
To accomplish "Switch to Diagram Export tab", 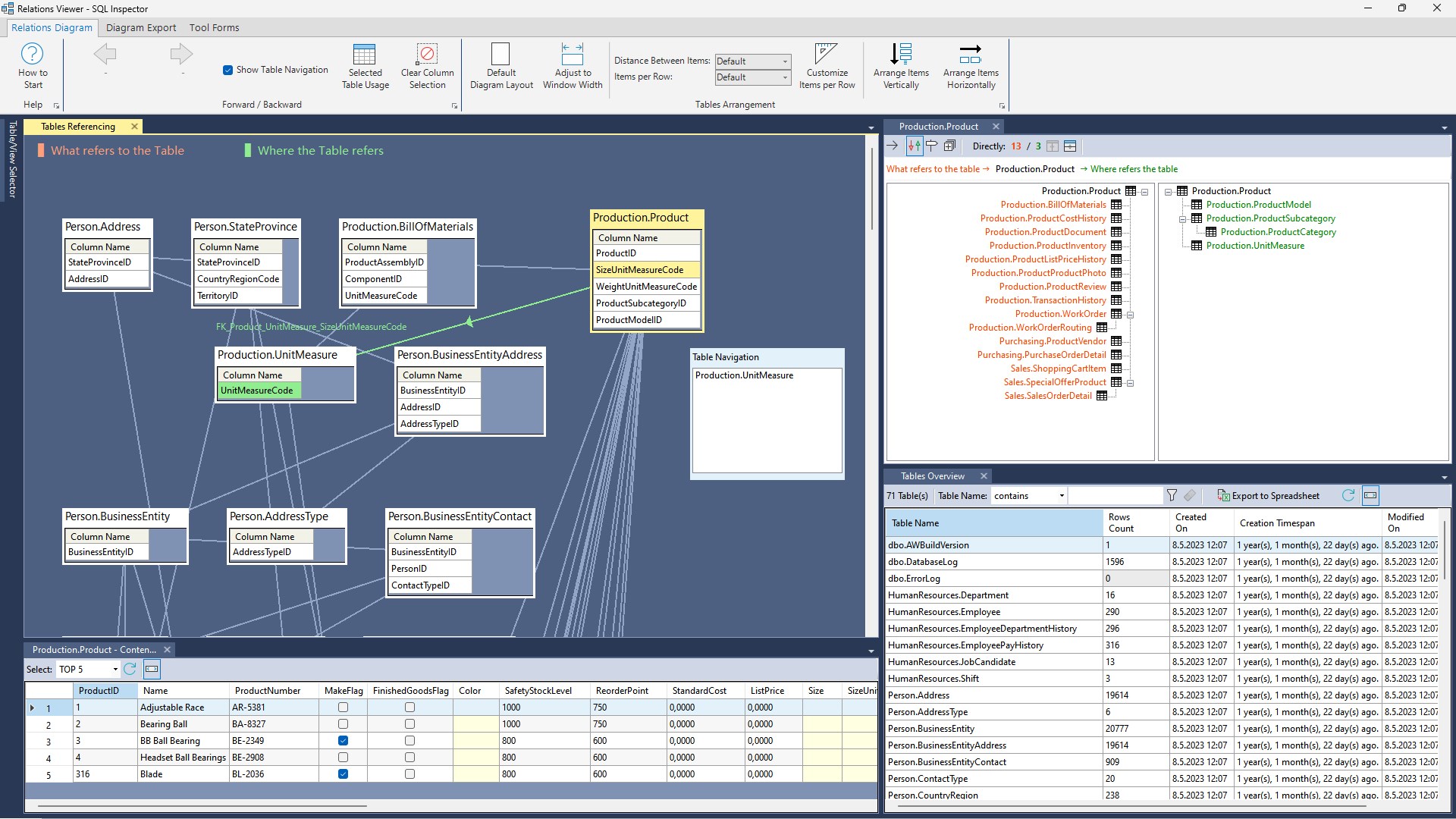I will 140,27.
